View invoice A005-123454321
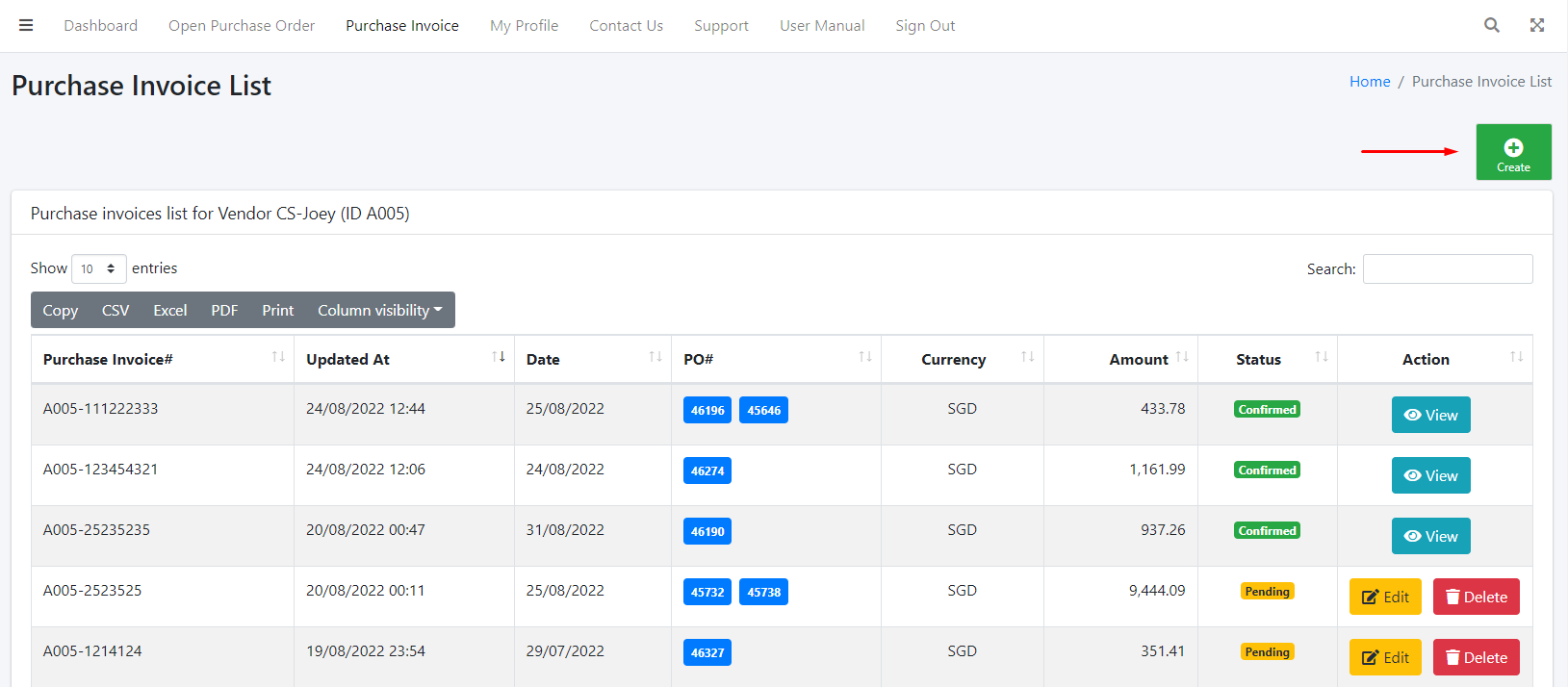The height and width of the screenshot is (687, 1568). click(1430, 475)
